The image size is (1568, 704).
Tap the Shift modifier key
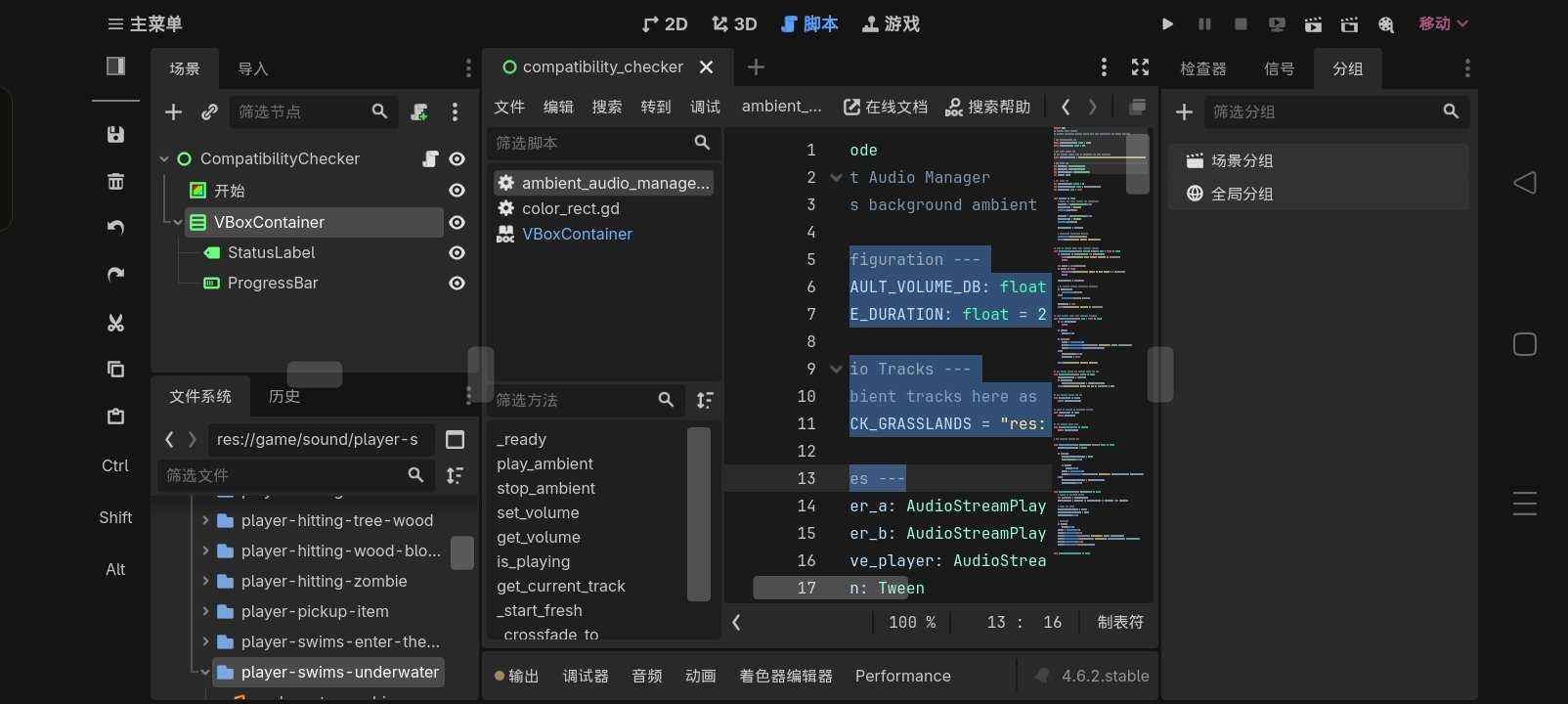(x=115, y=517)
